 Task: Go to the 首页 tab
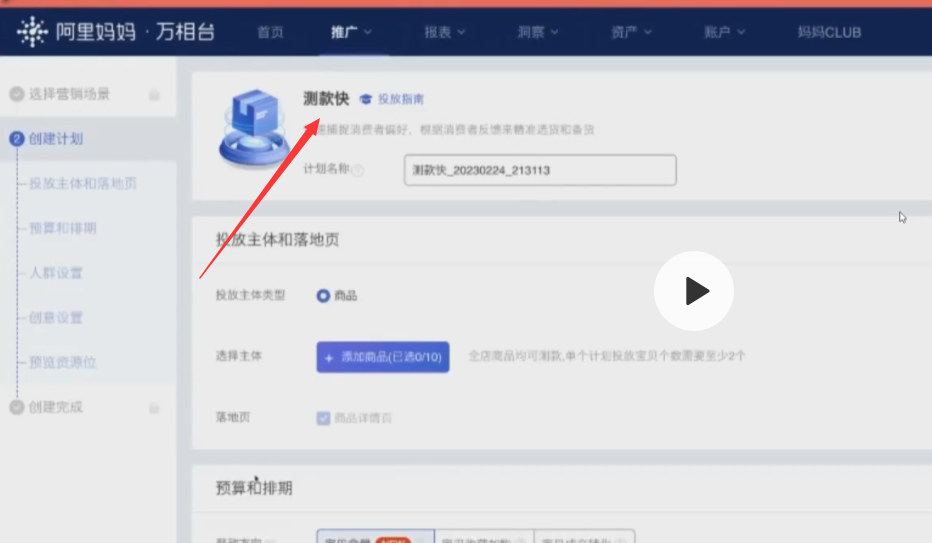click(270, 32)
